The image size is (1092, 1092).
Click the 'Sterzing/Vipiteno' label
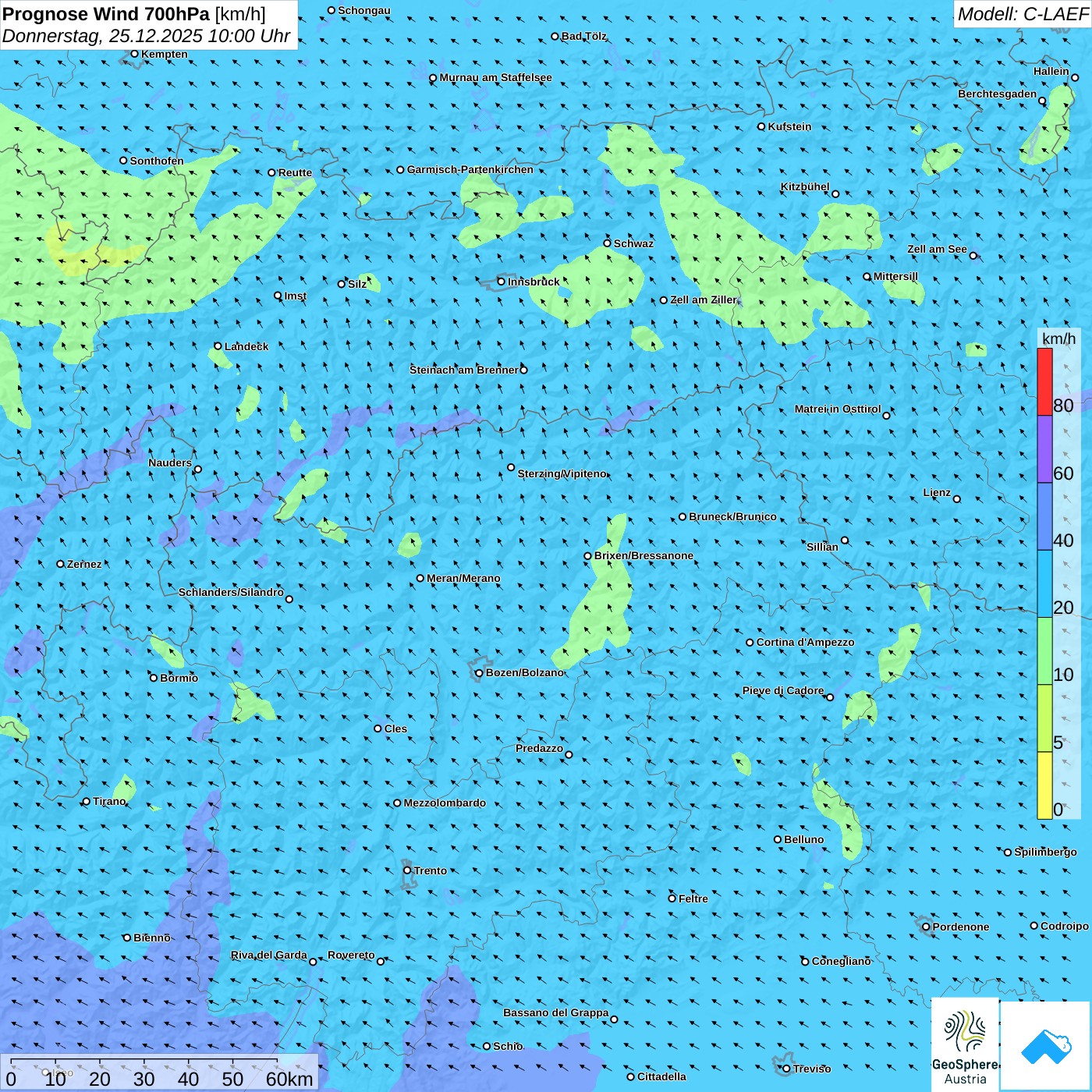coord(562,473)
